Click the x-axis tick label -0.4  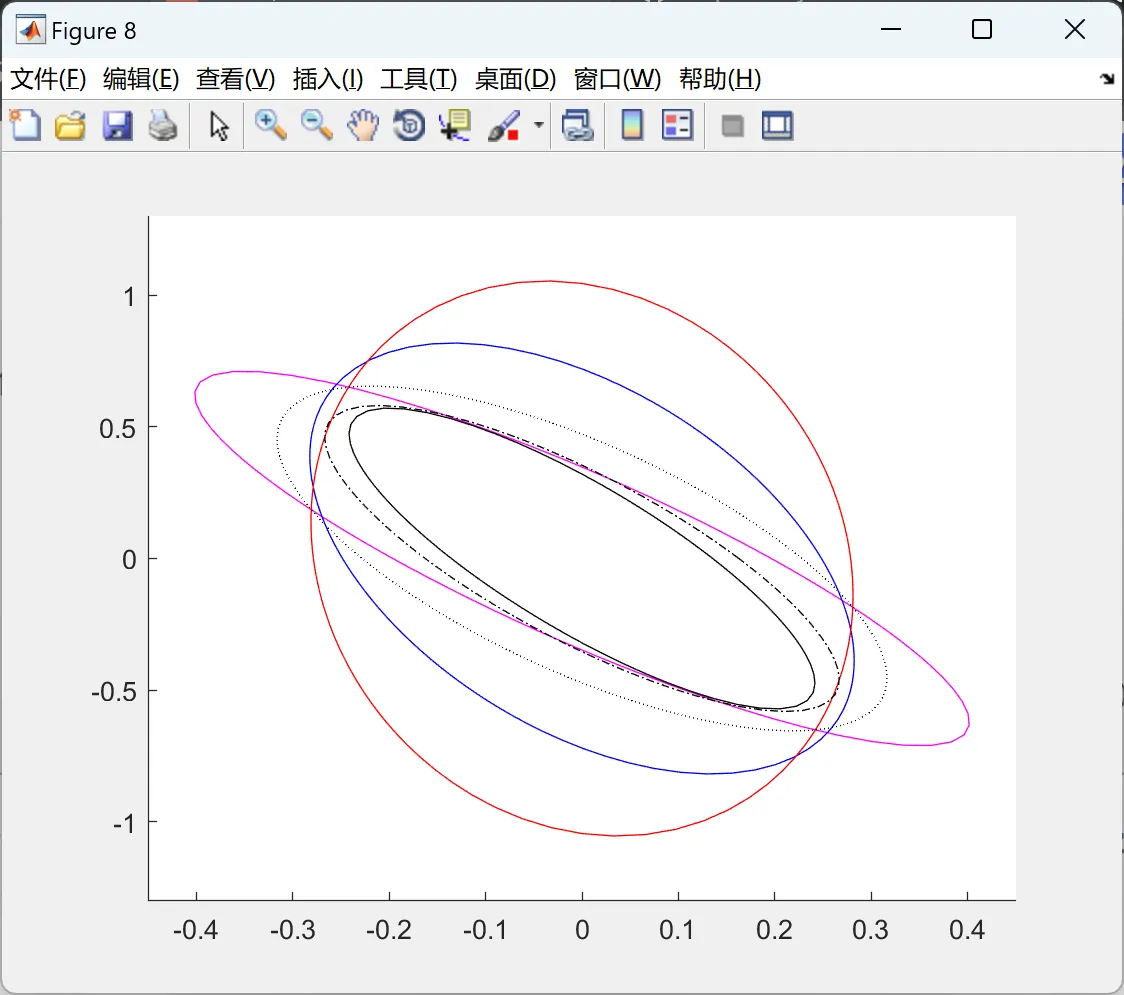point(195,930)
